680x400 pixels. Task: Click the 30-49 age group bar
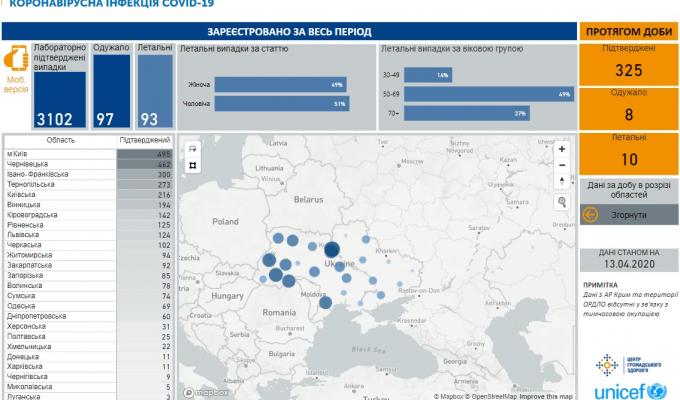coord(428,75)
